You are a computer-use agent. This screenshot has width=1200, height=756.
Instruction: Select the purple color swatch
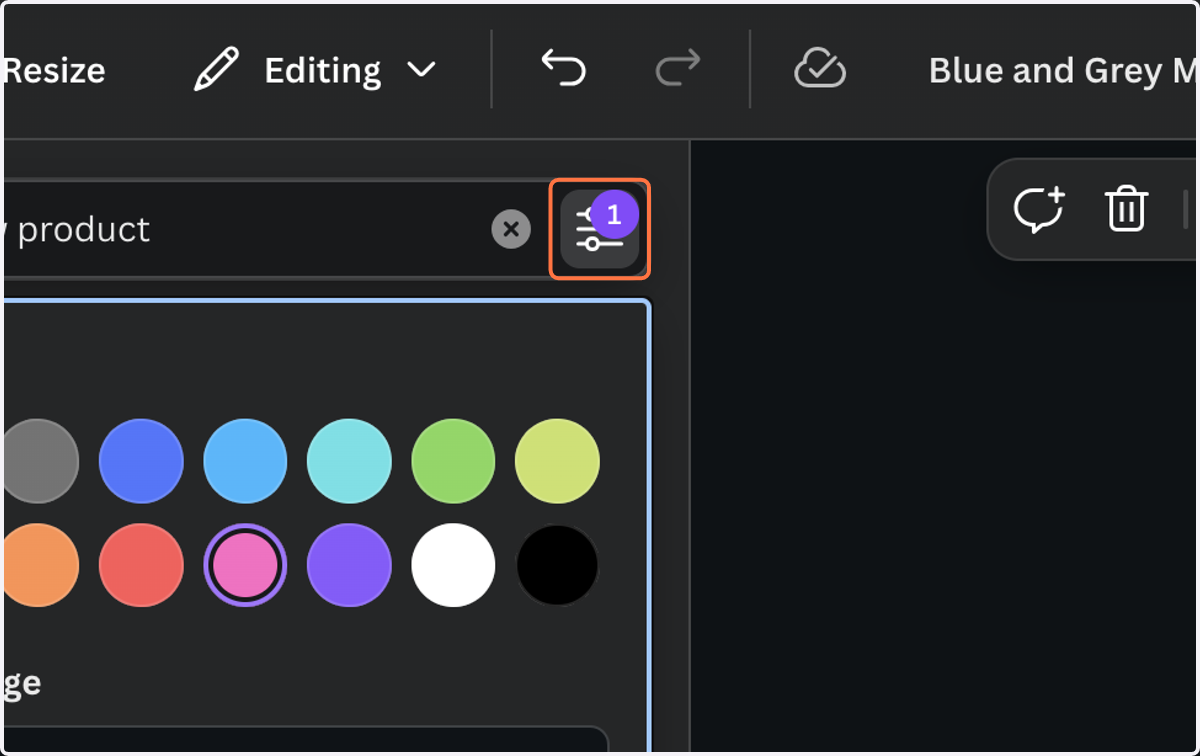click(349, 565)
